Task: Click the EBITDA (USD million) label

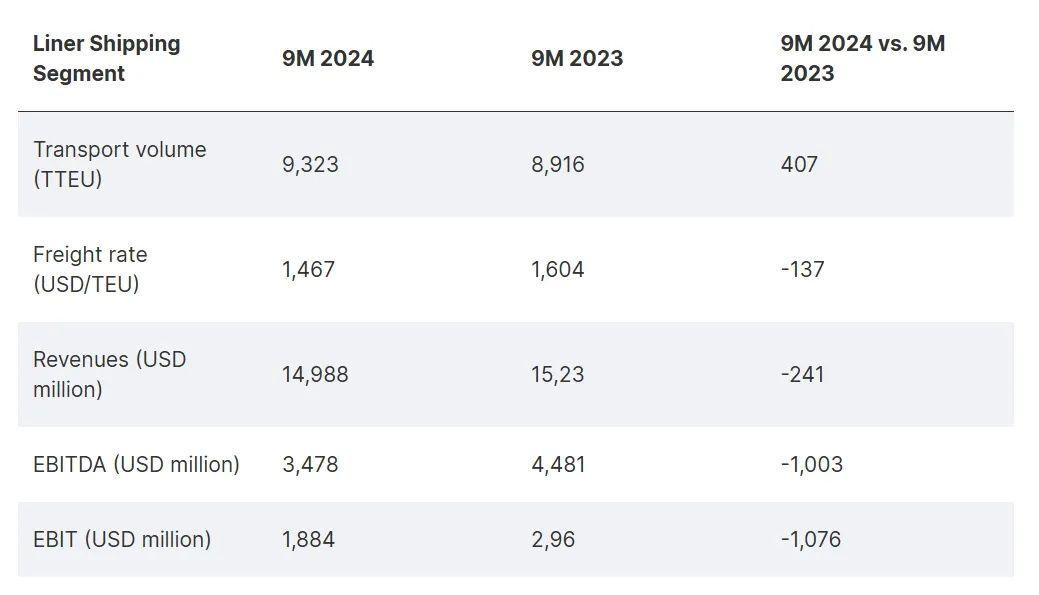Action: click(x=137, y=464)
